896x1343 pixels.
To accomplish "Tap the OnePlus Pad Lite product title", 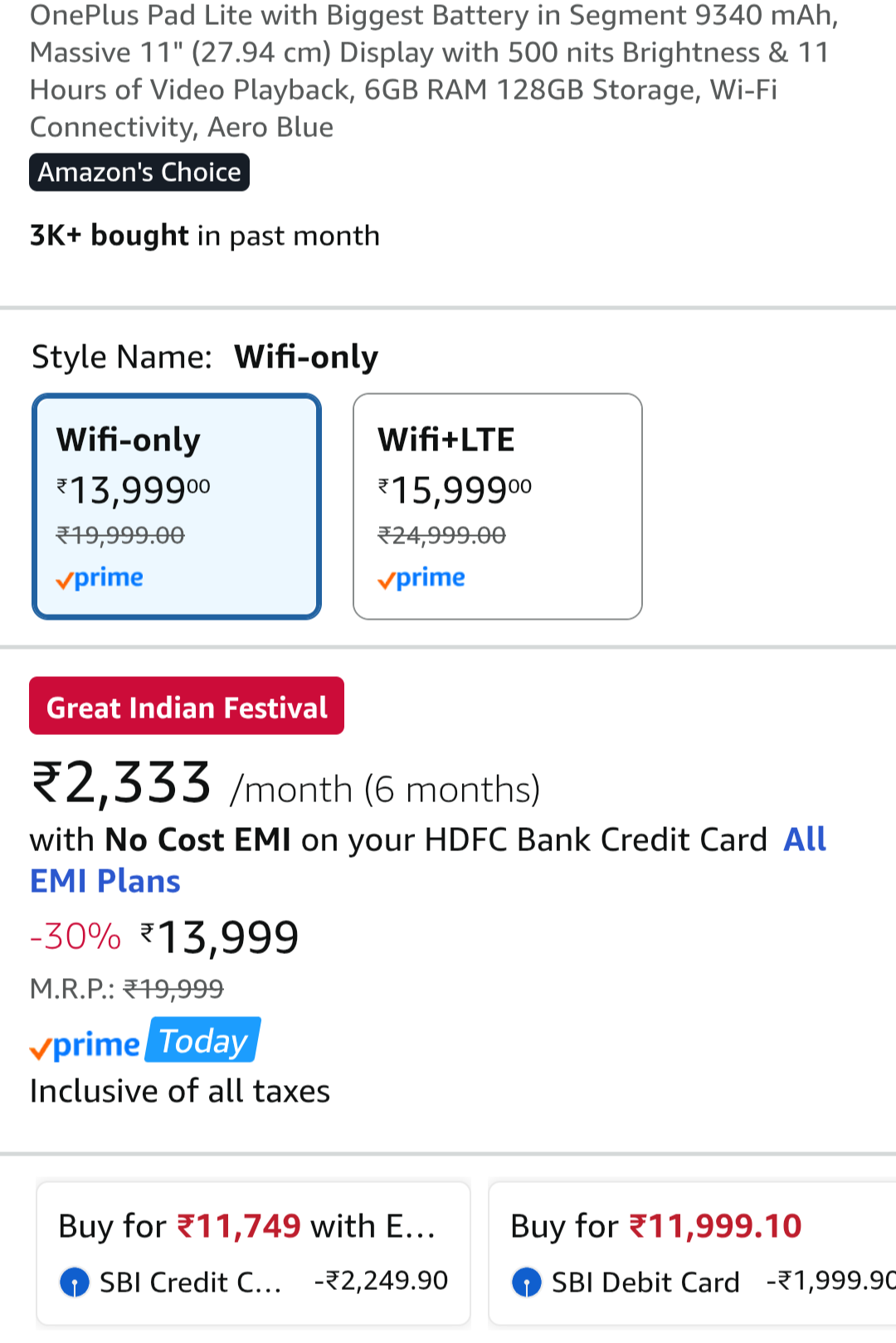I will pos(431,71).
